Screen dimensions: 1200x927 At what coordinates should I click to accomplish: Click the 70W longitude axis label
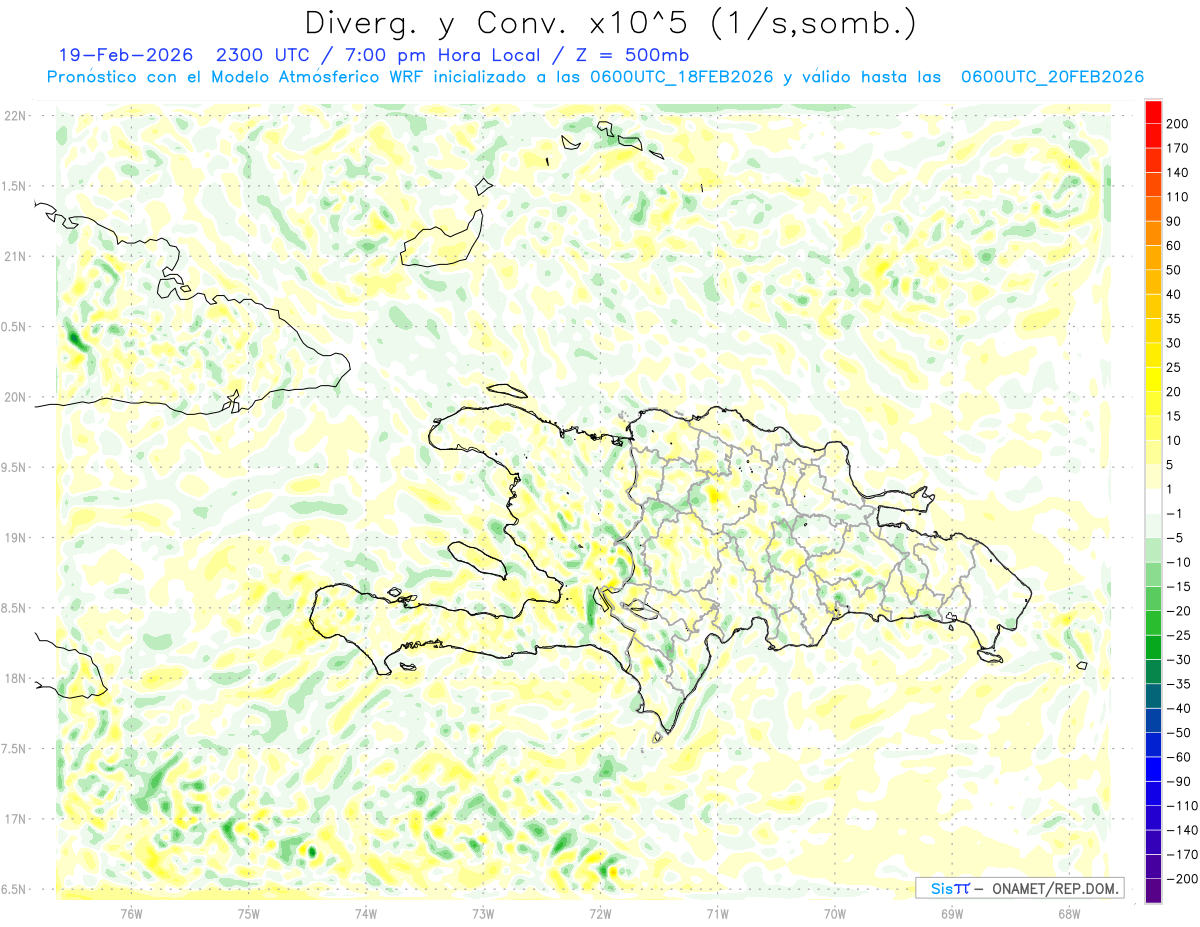click(834, 914)
